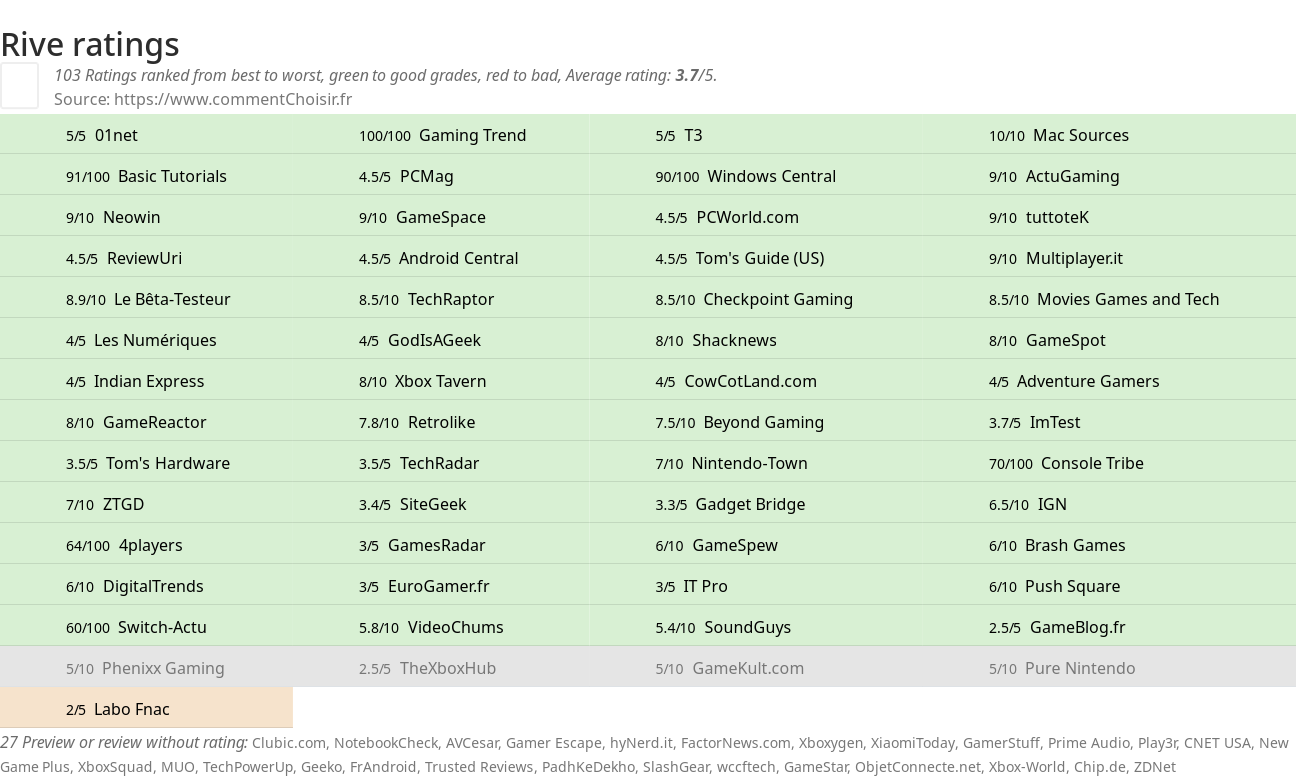
Task: Open the GameBlog.fr 2.5/5 review
Action: tap(1057, 627)
